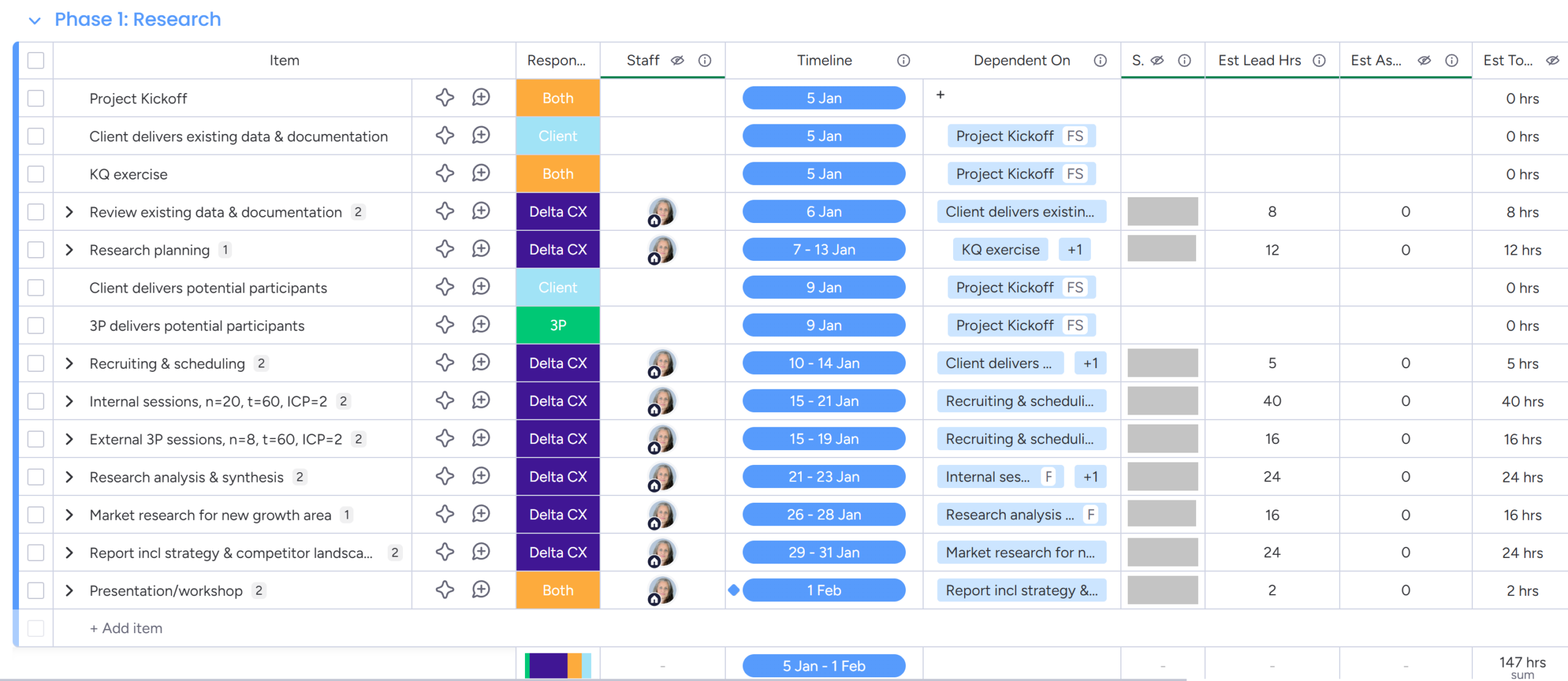
Task: Click the info icon next to Timeline header
Action: click(903, 60)
